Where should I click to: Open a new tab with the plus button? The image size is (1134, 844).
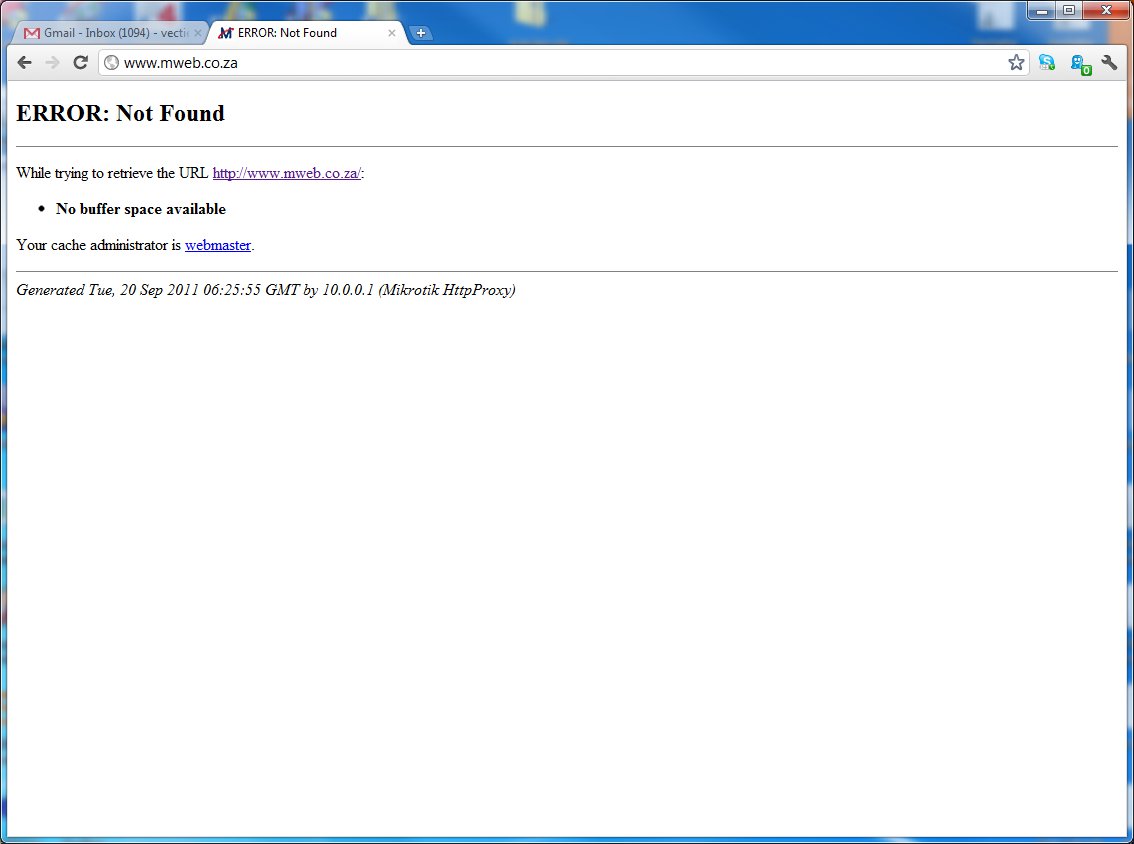(421, 32)
